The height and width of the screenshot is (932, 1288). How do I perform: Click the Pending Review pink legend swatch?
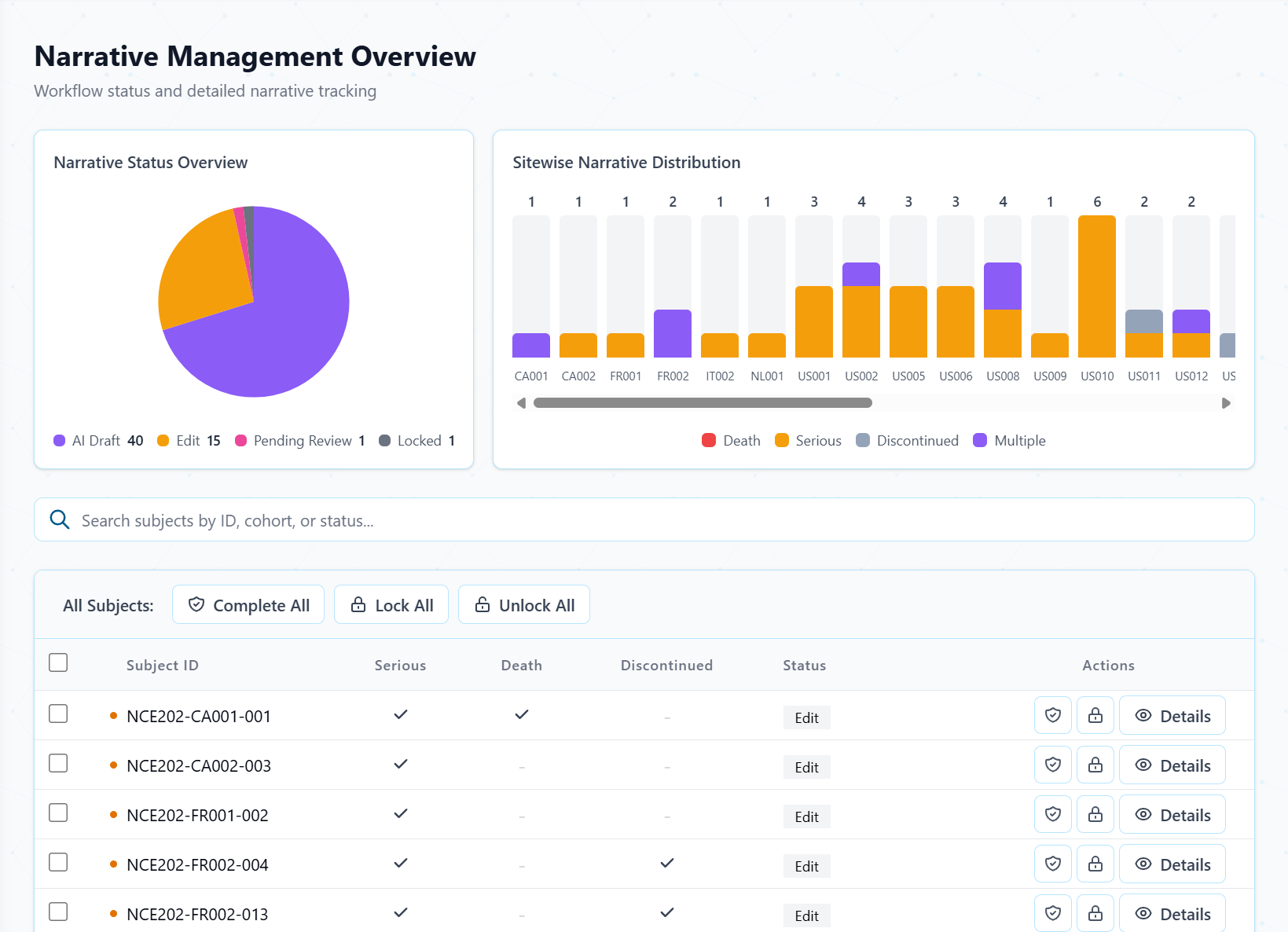(x=241, y=441)
